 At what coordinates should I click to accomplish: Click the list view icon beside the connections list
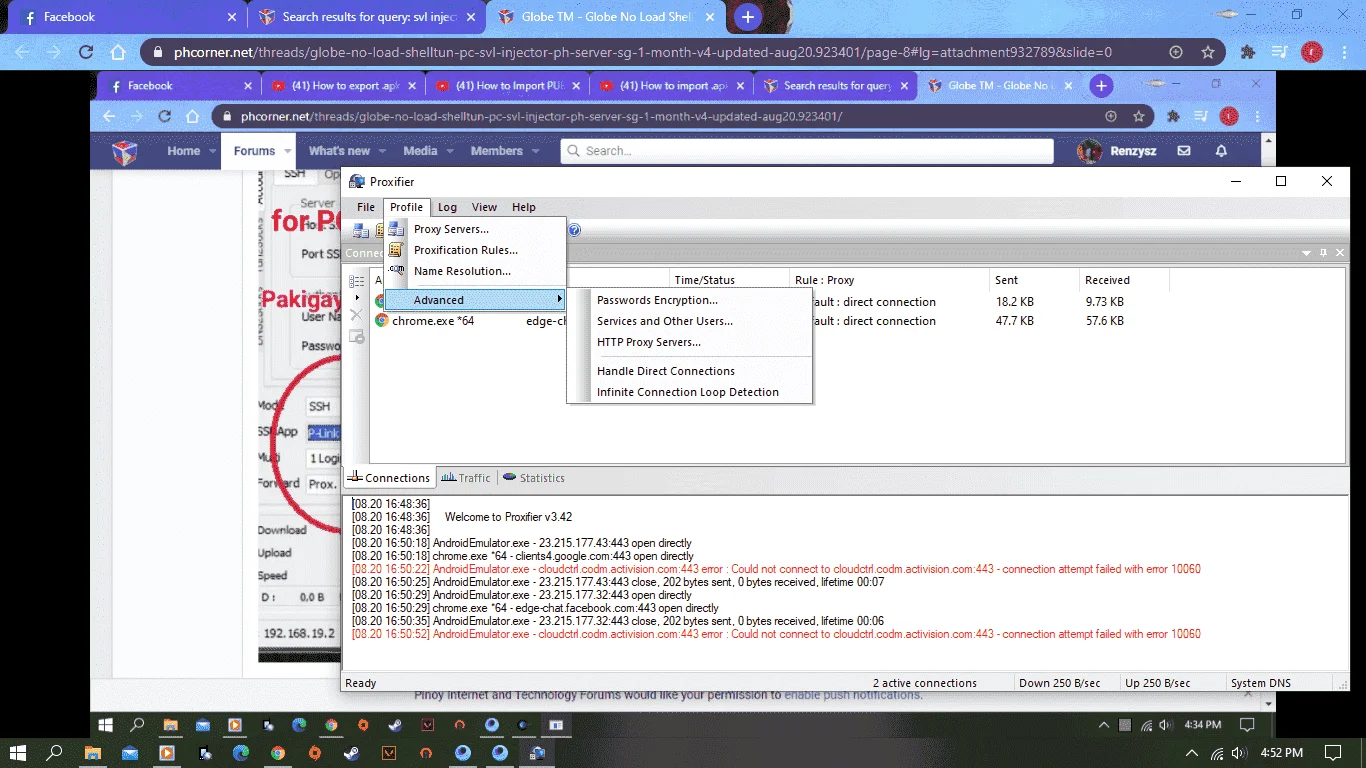pyautogui.click(x=357, y=282)
